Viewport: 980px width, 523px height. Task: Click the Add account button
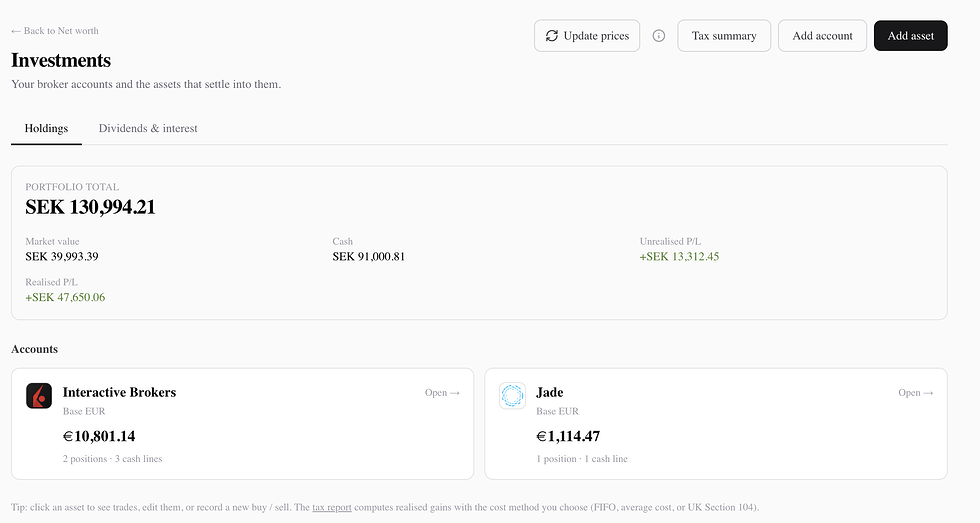tap(822, 36)
